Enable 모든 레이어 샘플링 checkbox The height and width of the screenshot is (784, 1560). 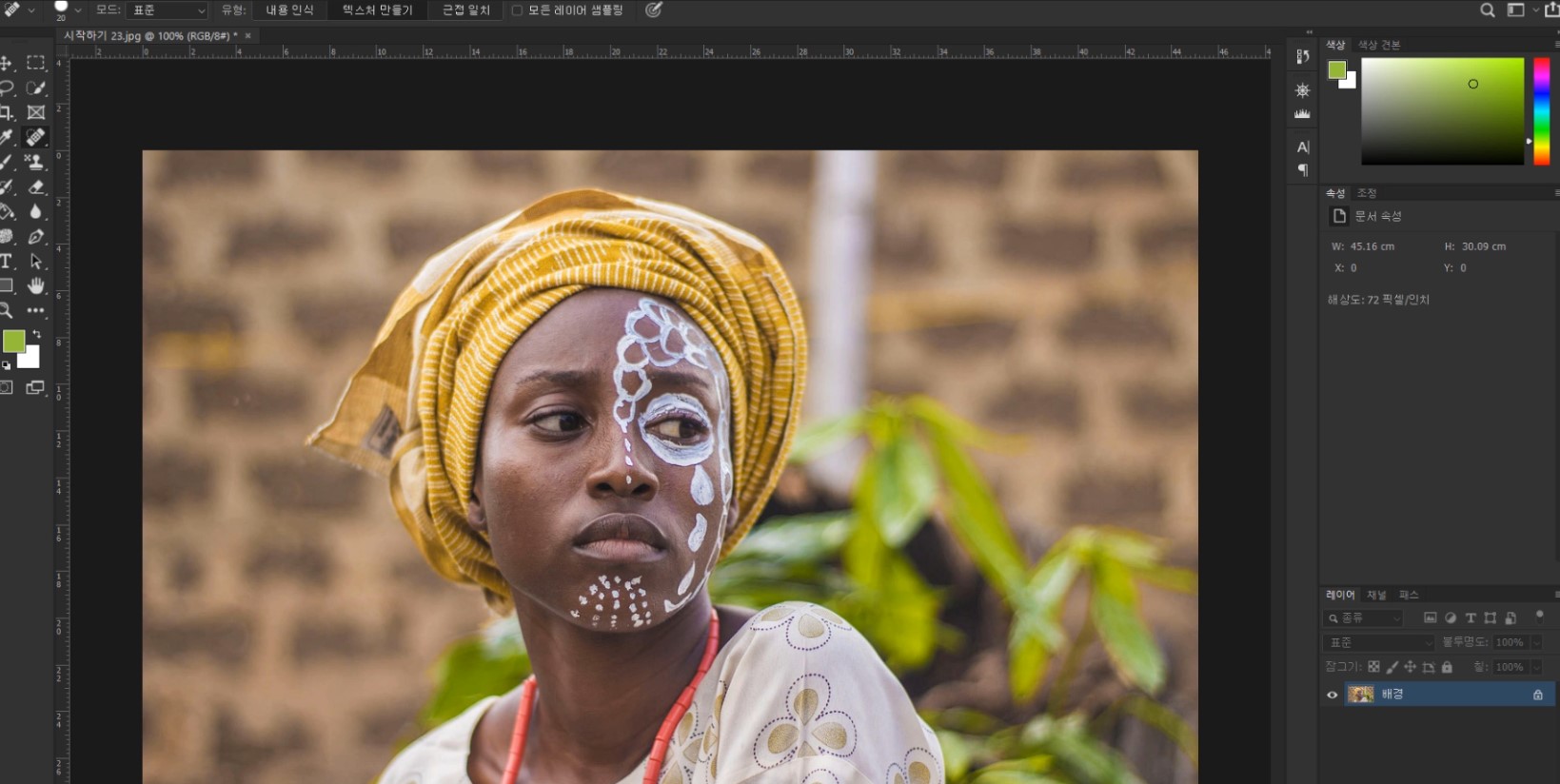[517, 10]
